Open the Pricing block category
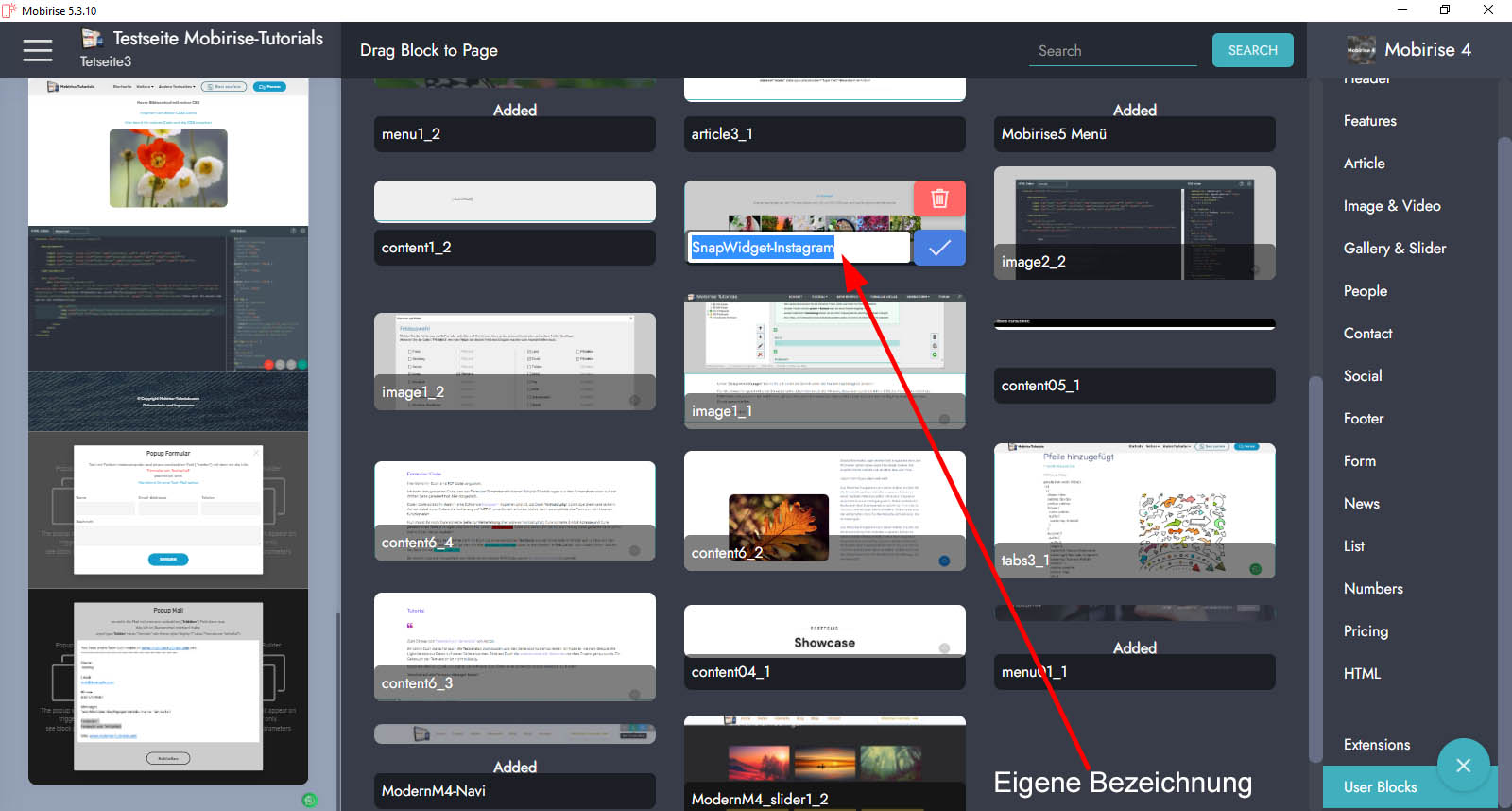The height and width of the screenshot is (811, 1512). [1366, 631]
